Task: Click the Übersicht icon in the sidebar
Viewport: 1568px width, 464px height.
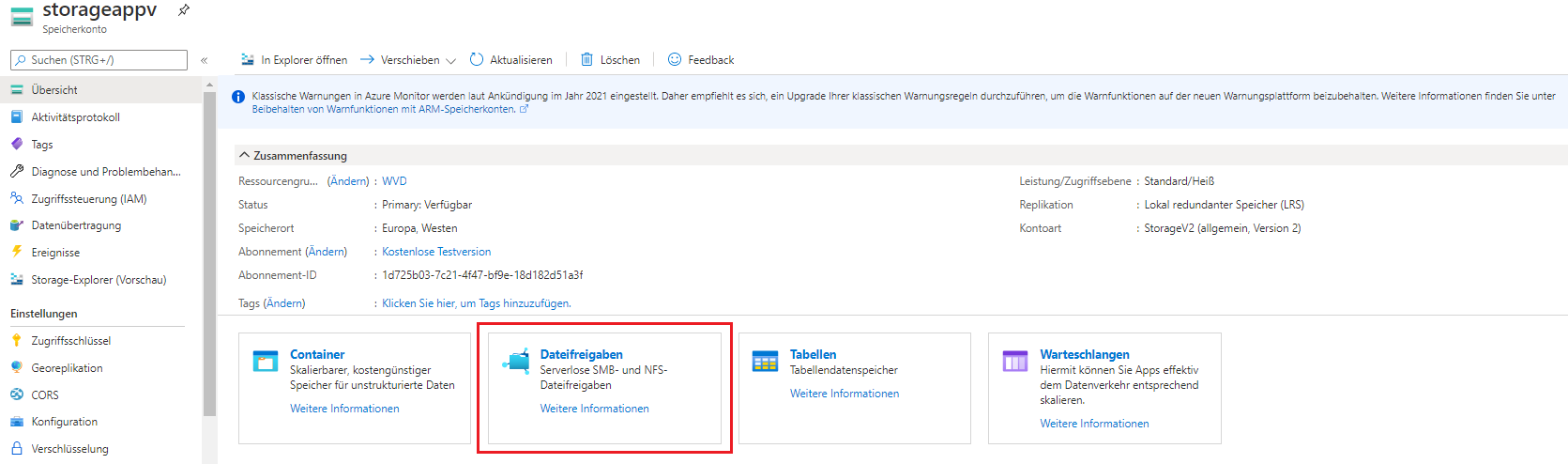Action: click(17, 90)
